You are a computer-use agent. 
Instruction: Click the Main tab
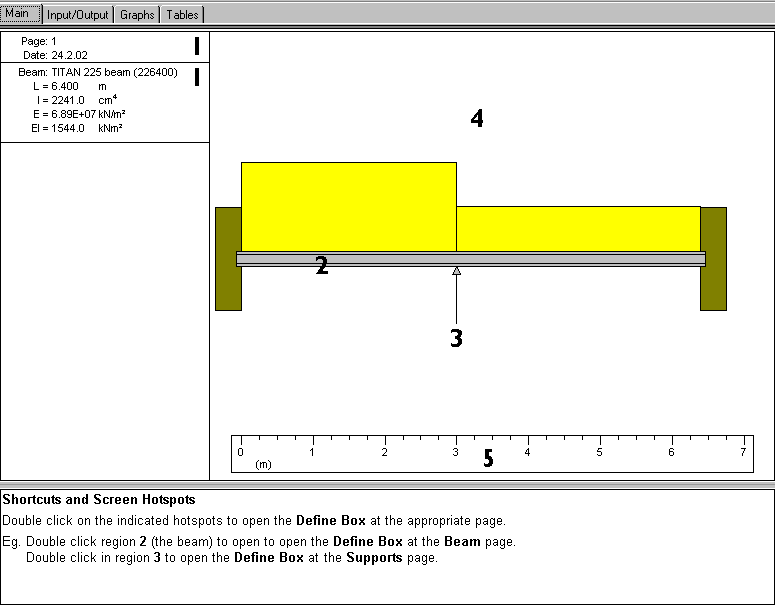point(21,14)
